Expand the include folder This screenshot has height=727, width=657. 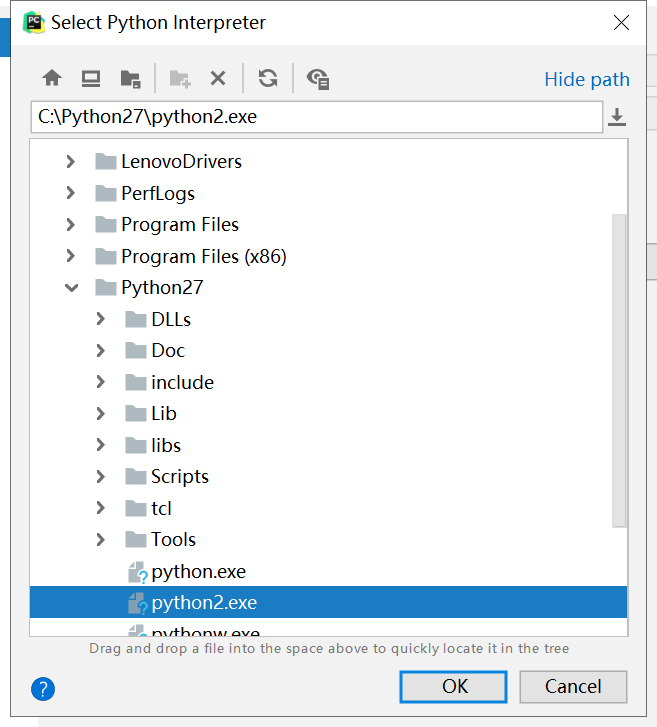101,382
